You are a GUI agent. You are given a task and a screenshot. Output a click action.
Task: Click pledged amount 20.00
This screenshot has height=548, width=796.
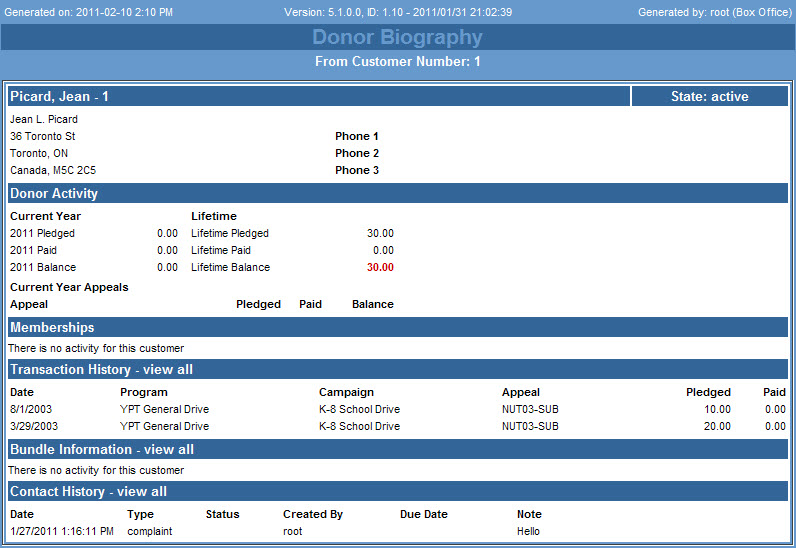pyautogui.click(x=717, y=426)
